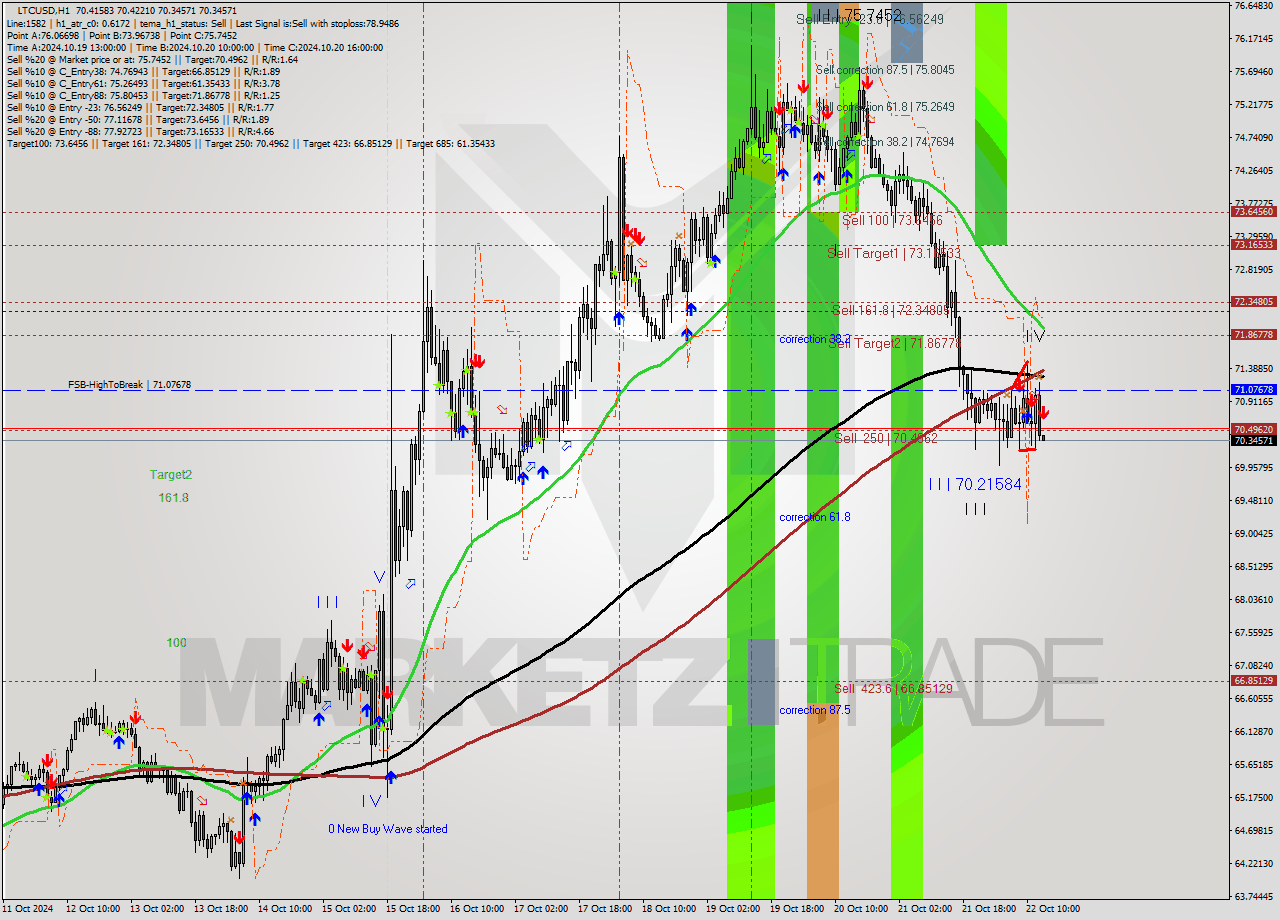Click the 'Sell %10 @ C_Entry61: 75.26493' line
Image resolution: width=1280 pixels, height=920 pixels.
click(x=142, y=82)
